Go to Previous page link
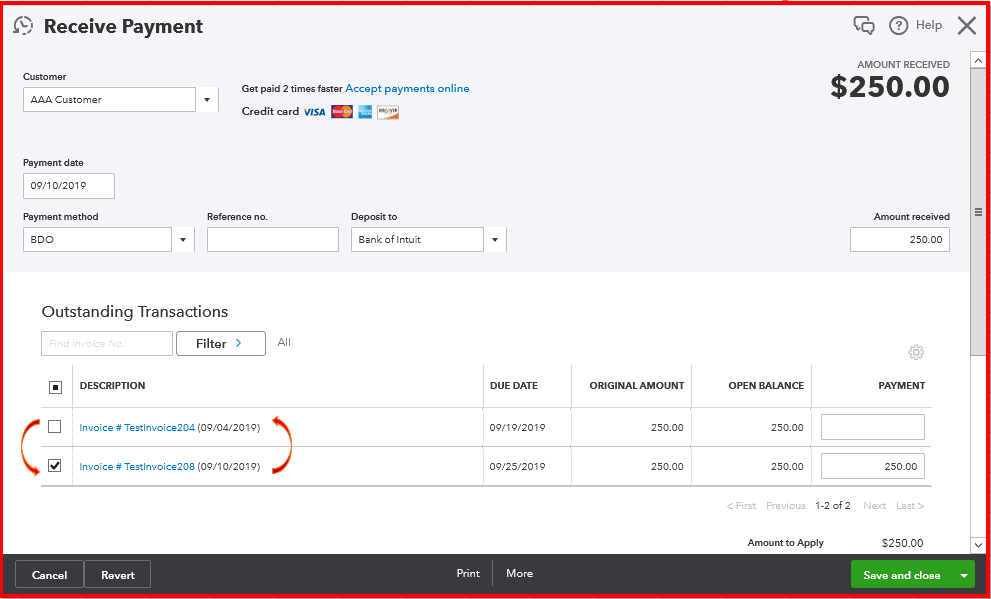 786,506
